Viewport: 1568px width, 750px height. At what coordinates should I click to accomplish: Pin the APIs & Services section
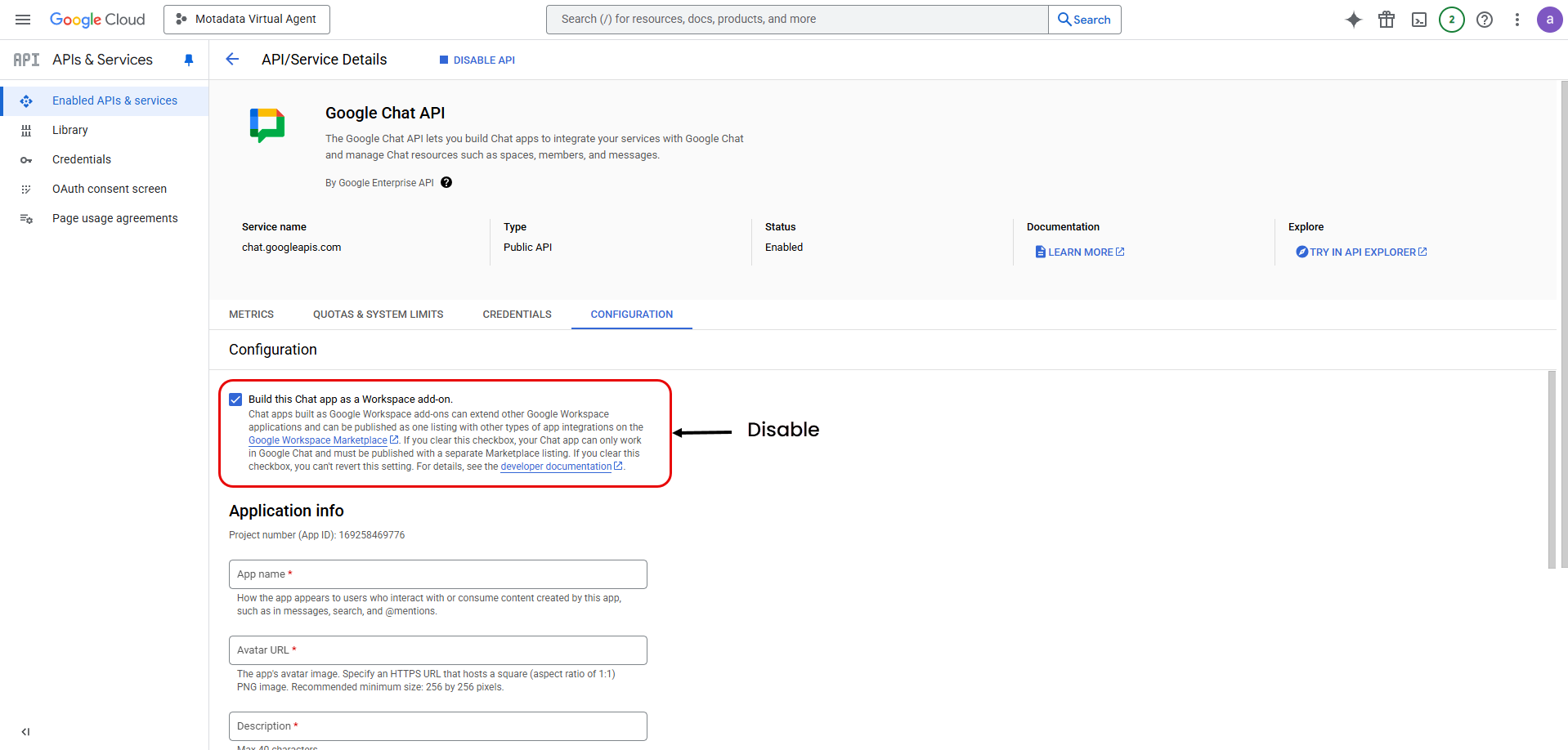click(189, 59)
